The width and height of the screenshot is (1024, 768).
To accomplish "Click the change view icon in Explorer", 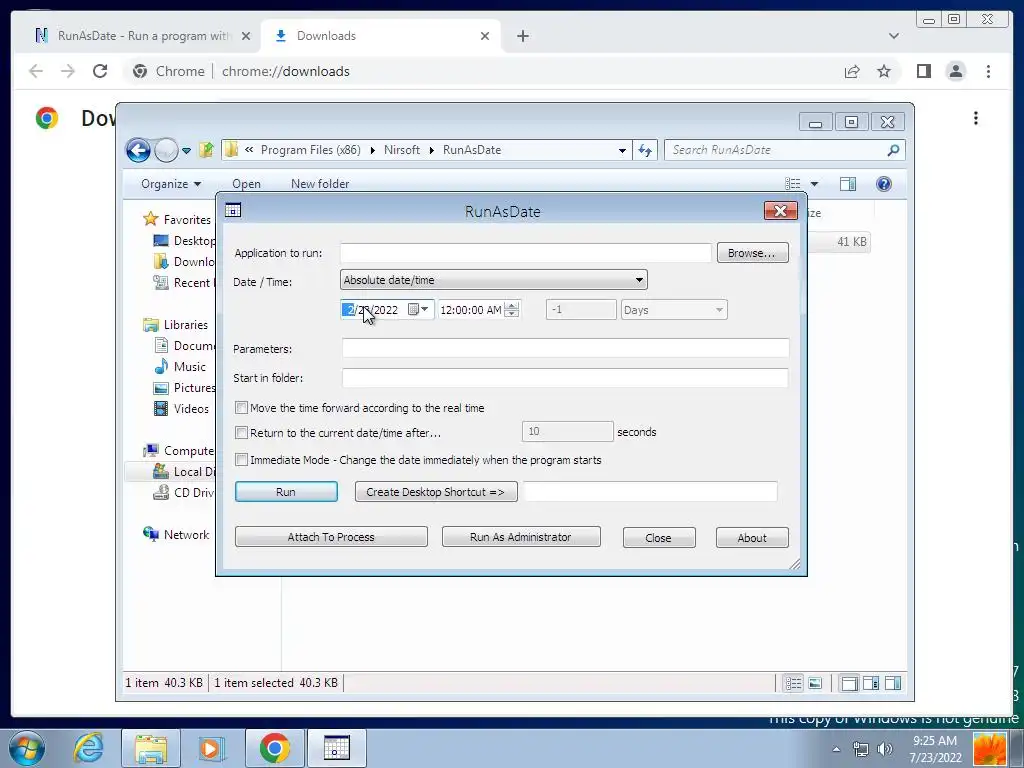I will [x=793, y=184].
